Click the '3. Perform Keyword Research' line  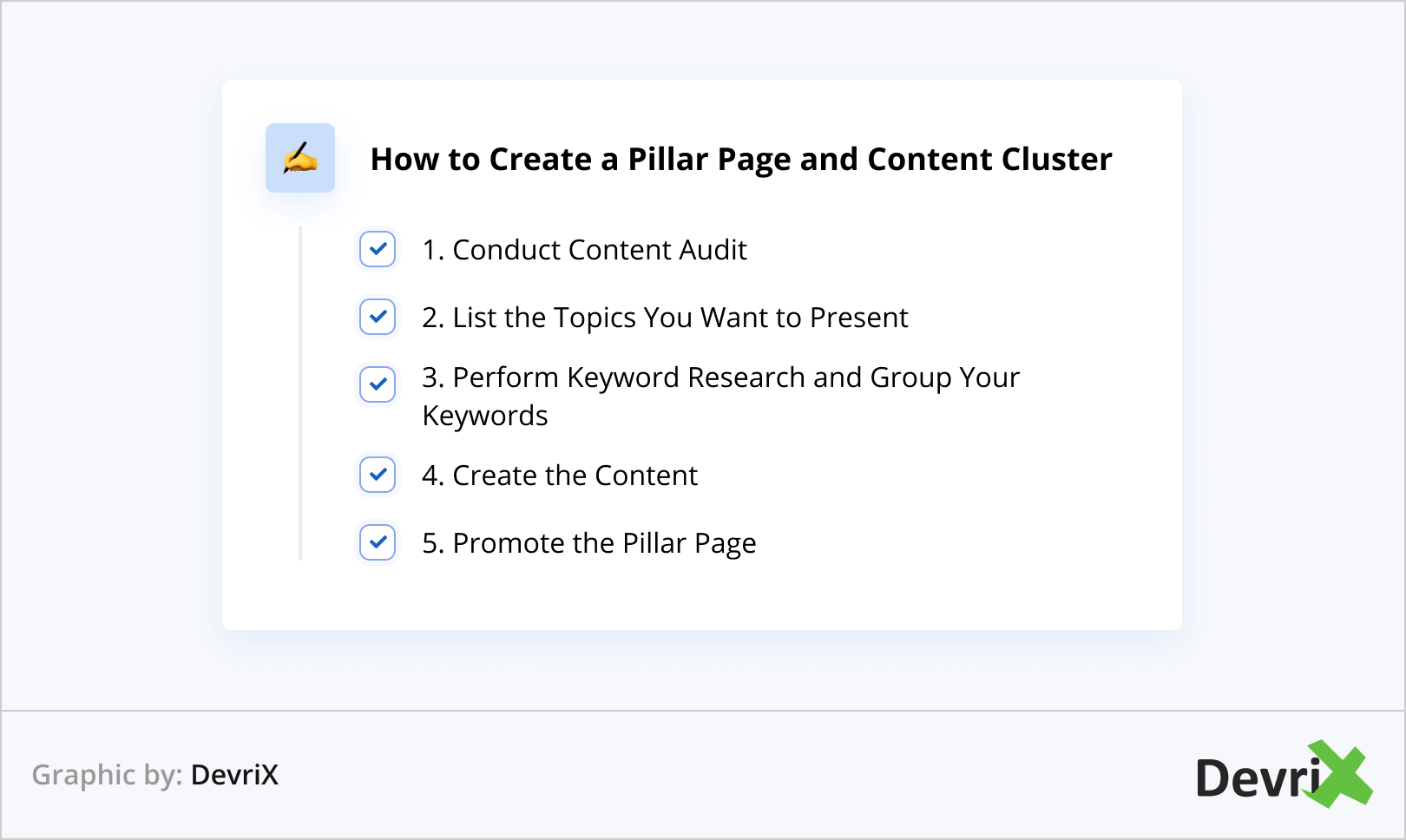[x=720, y=377]
